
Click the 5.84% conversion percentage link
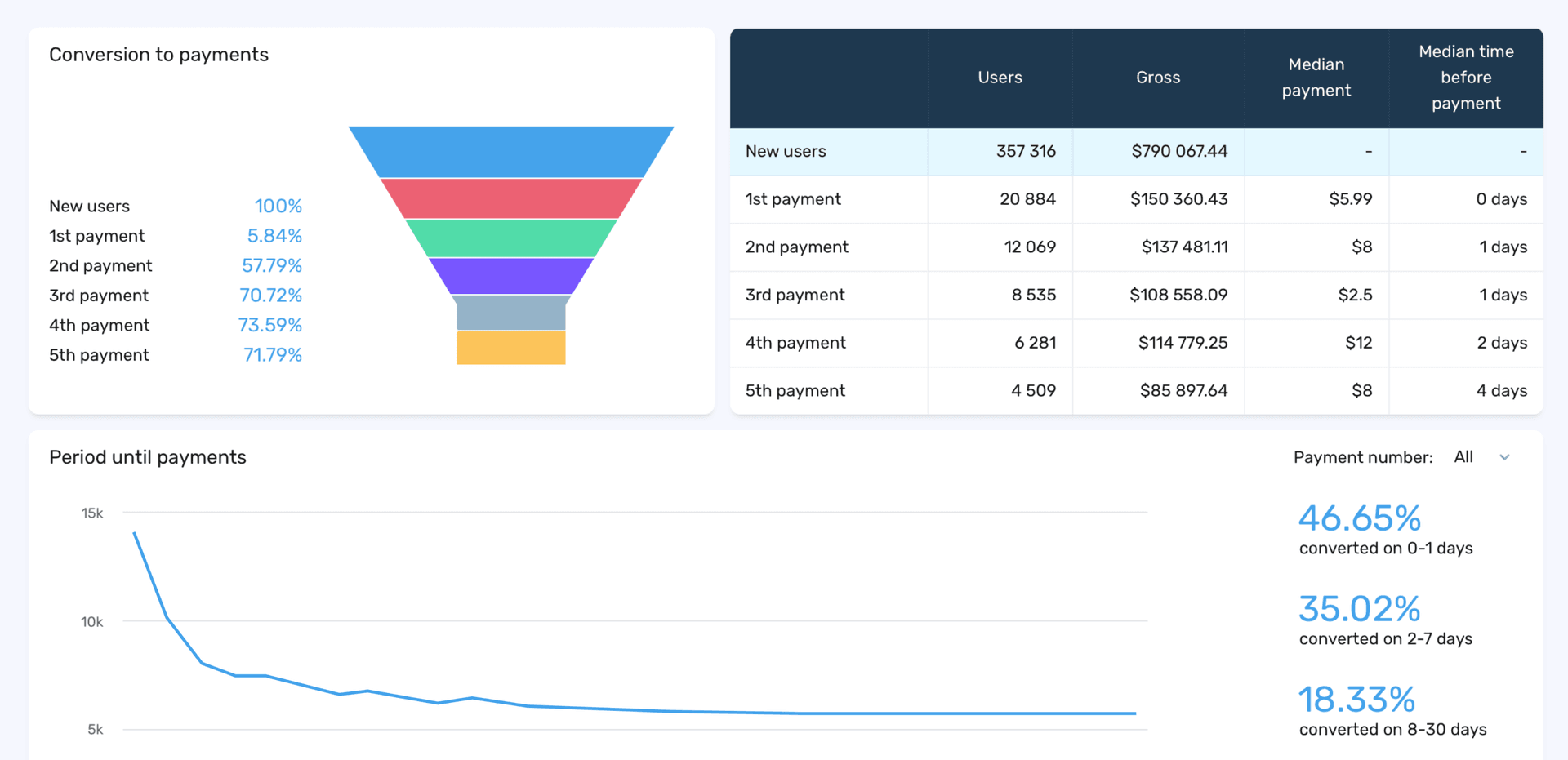coord(274,235)
